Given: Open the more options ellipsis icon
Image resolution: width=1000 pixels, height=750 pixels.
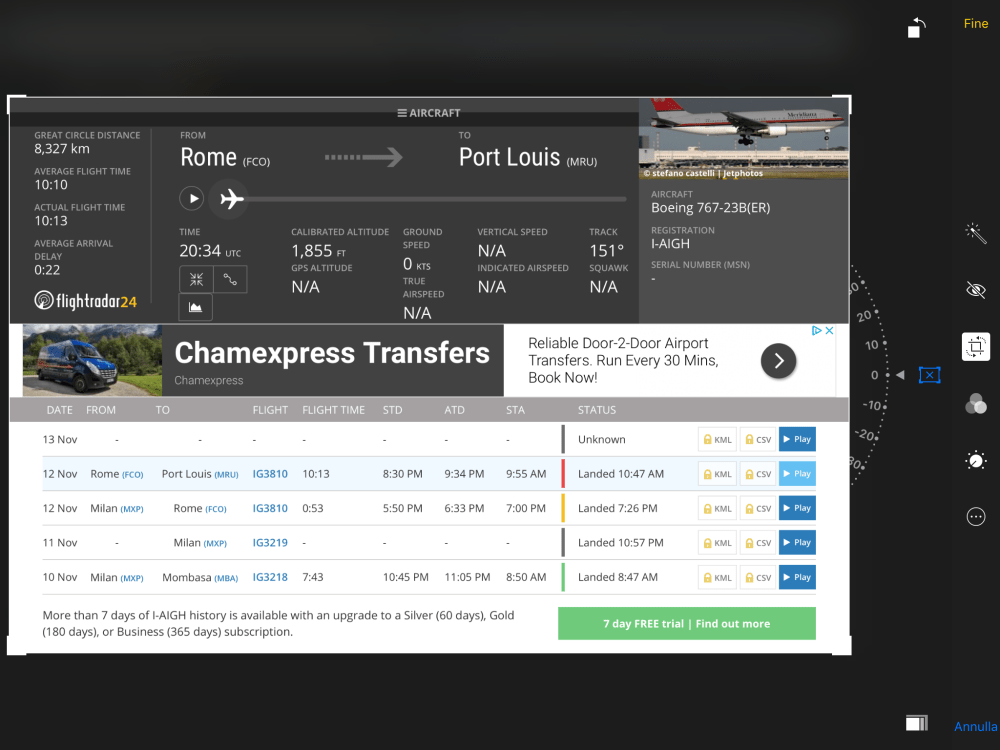Looking at the screenshot, I should (x=976, y=517).
